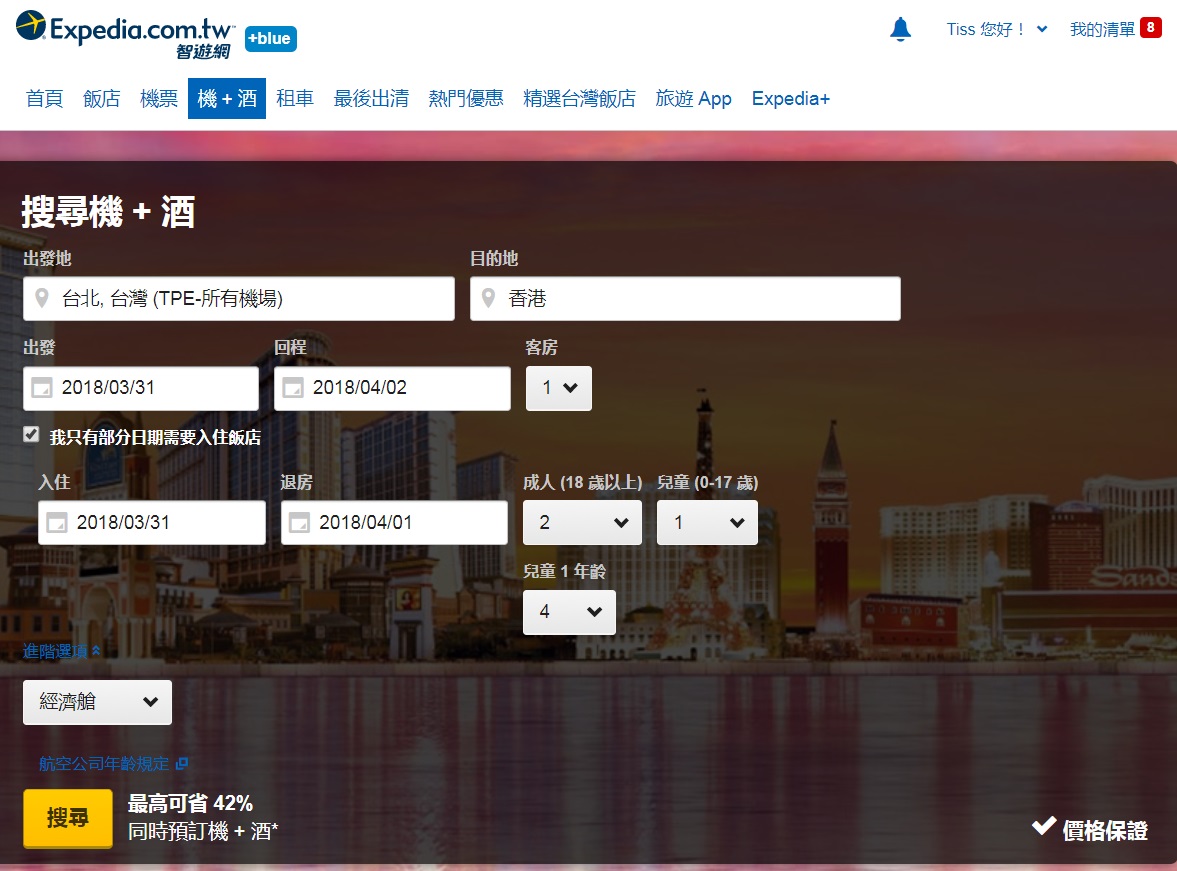The width and height of the screenshot is (1177, 871).
Task: Click the Expedia.com.tw logo
Action: (x=125, y=34)
